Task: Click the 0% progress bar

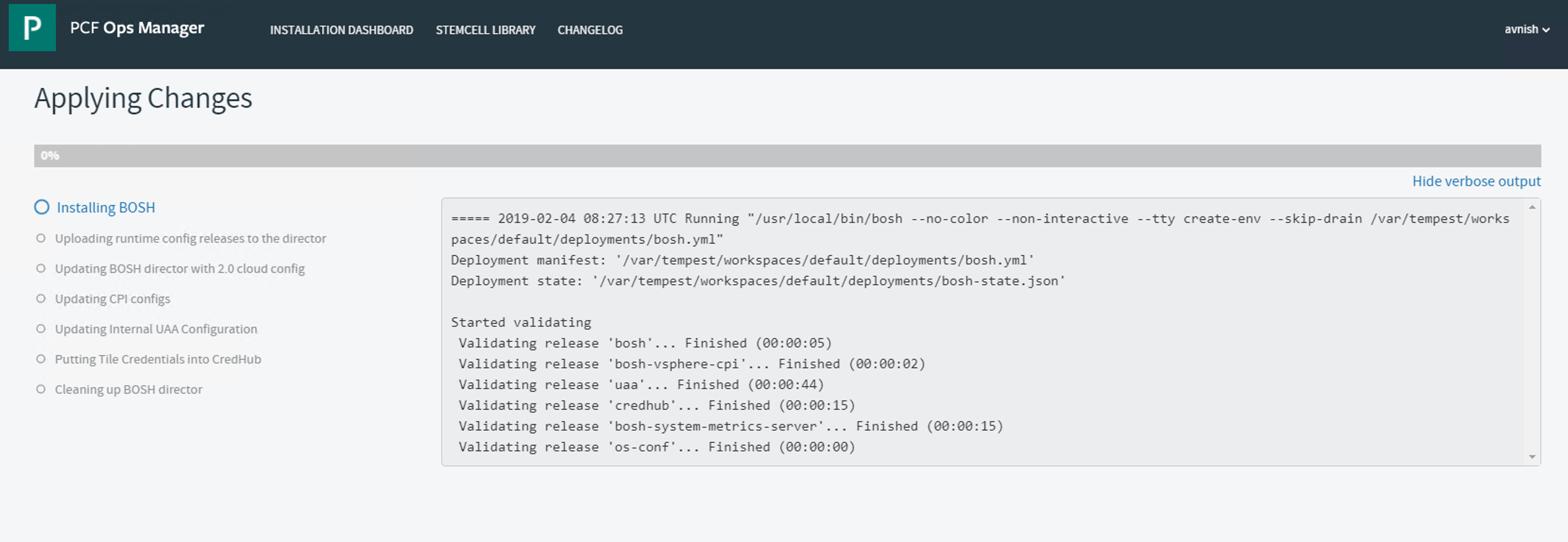Action: point(786,156)
